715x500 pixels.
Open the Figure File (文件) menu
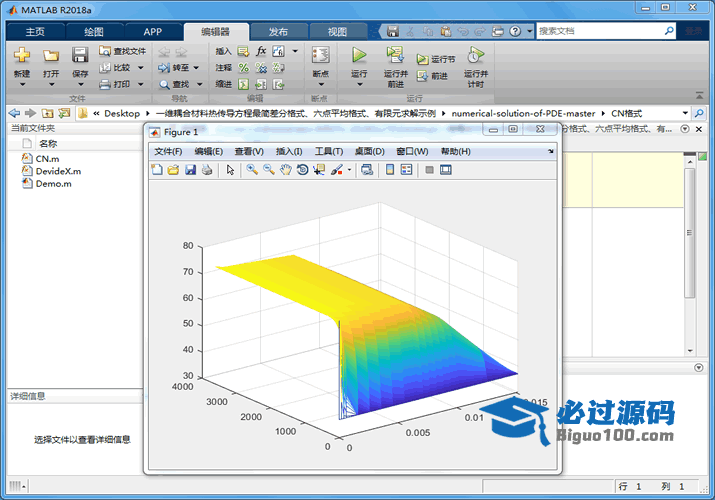point(168,151)
